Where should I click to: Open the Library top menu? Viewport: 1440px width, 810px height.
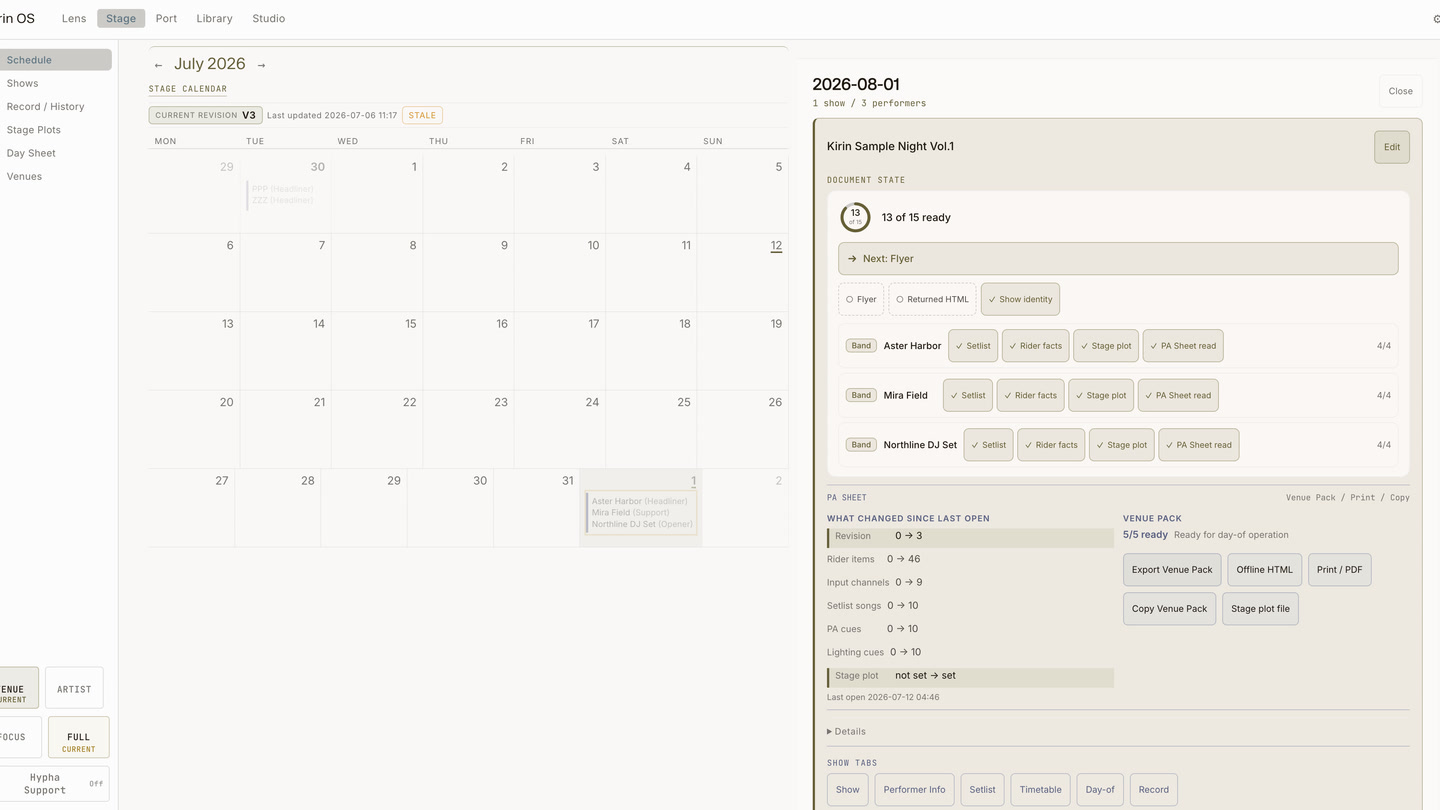(x=214, y=18)
